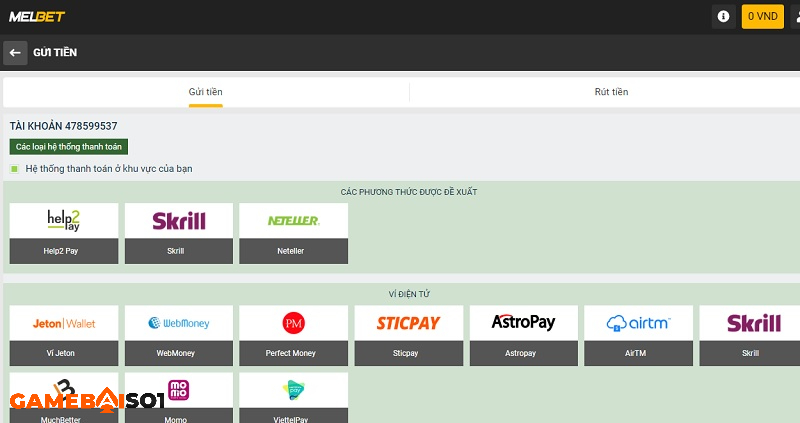Click Các loại hệ thống thanh toán button
Image resolution: width=800 pixels, height=423 pixels.
tap(69, 147)
